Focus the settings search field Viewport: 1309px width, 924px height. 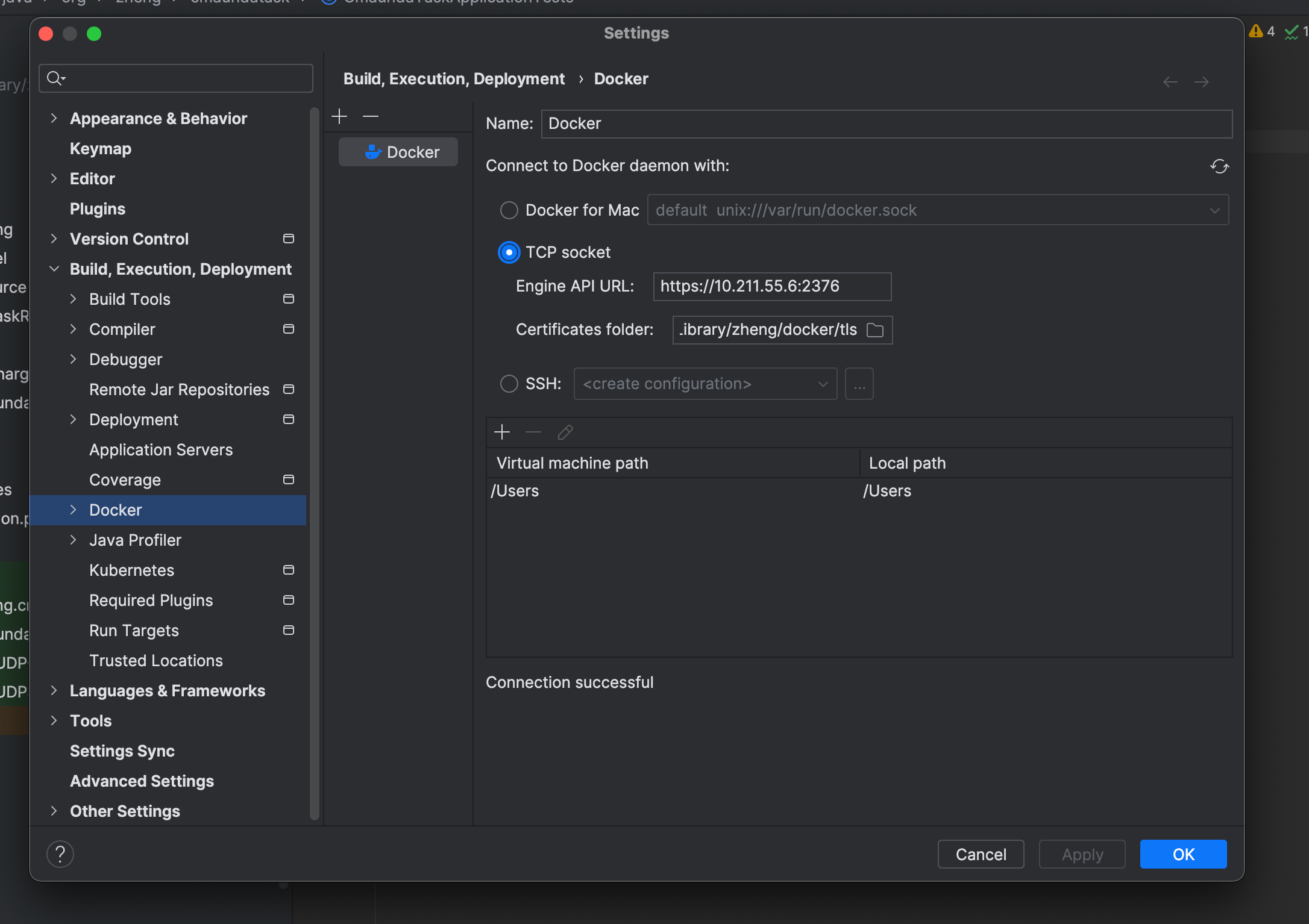point(176,78)
